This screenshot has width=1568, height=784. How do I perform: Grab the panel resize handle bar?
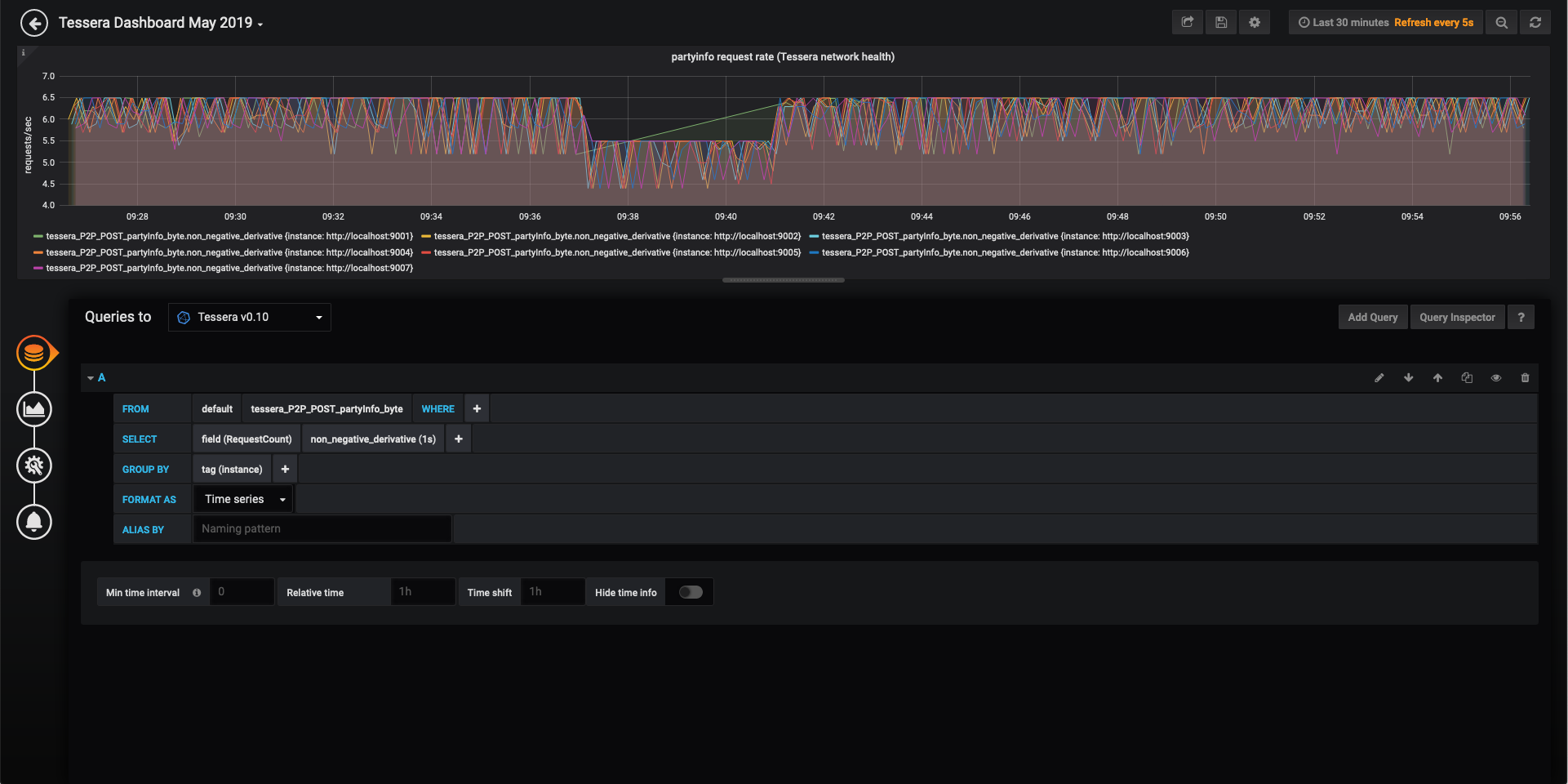(x=784, y=280)
